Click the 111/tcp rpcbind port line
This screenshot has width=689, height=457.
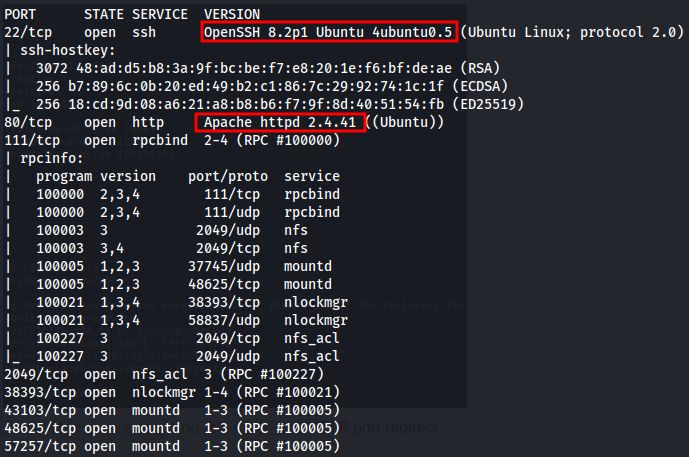(x=172, y=141)
